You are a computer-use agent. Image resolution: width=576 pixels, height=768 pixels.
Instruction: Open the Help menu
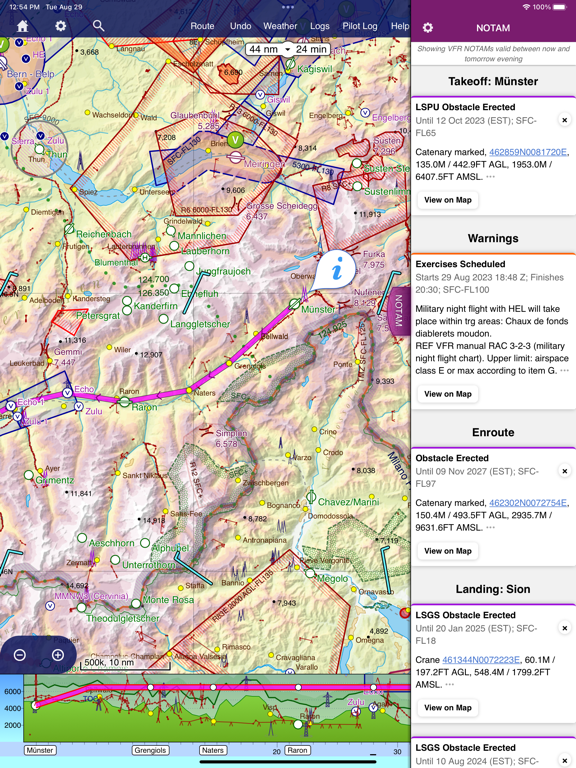coord(400,26)
